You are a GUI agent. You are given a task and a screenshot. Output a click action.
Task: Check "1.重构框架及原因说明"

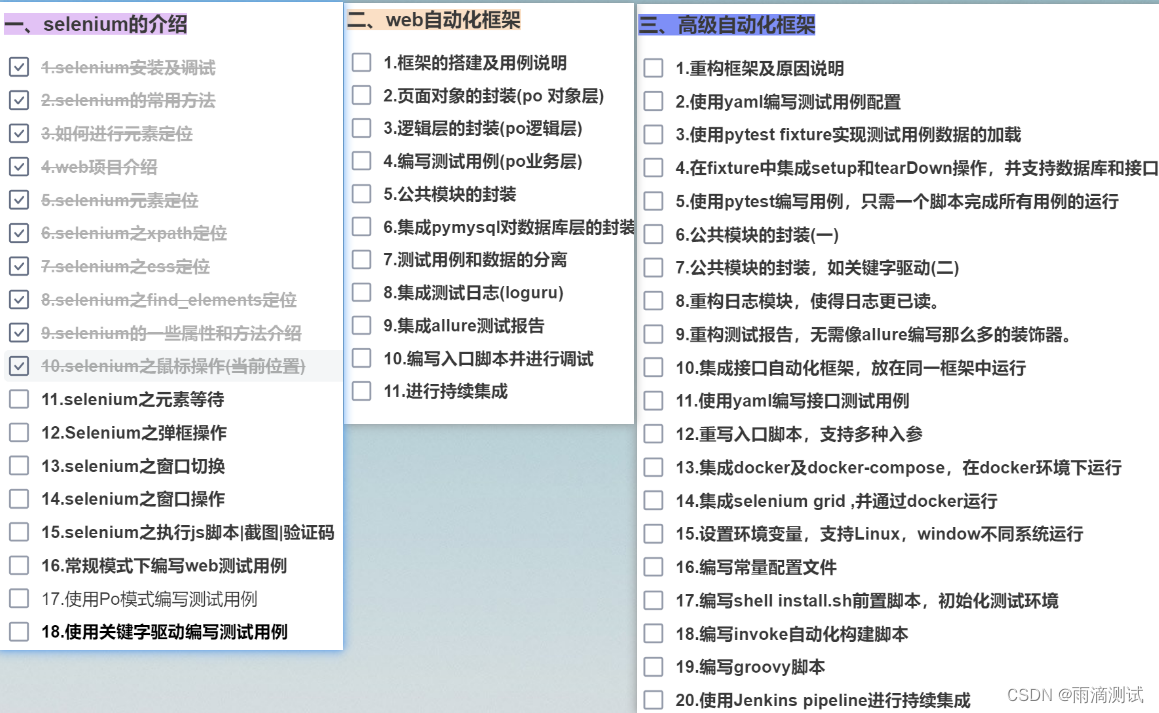tap(654, 68)
